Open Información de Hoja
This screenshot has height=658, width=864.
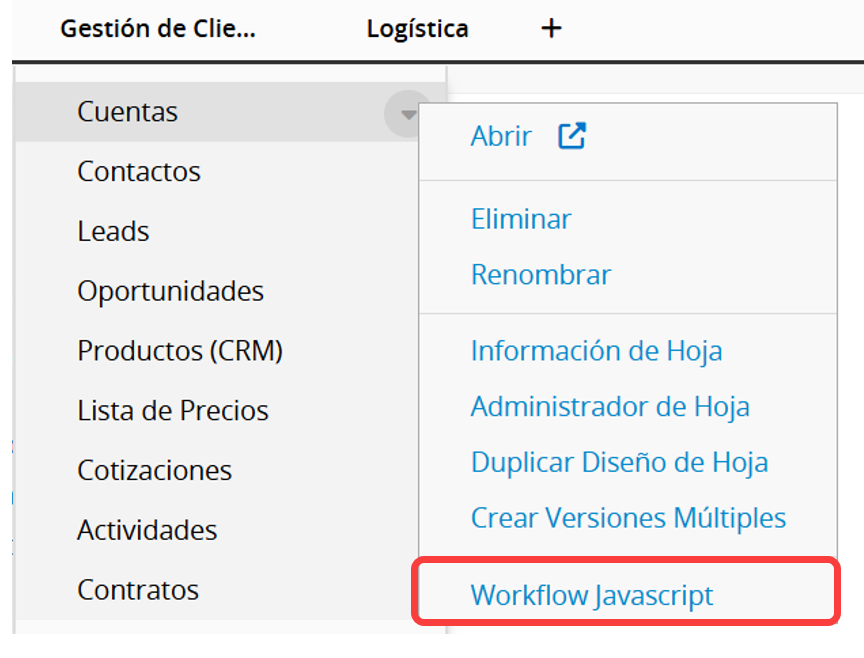pos(596,351)
